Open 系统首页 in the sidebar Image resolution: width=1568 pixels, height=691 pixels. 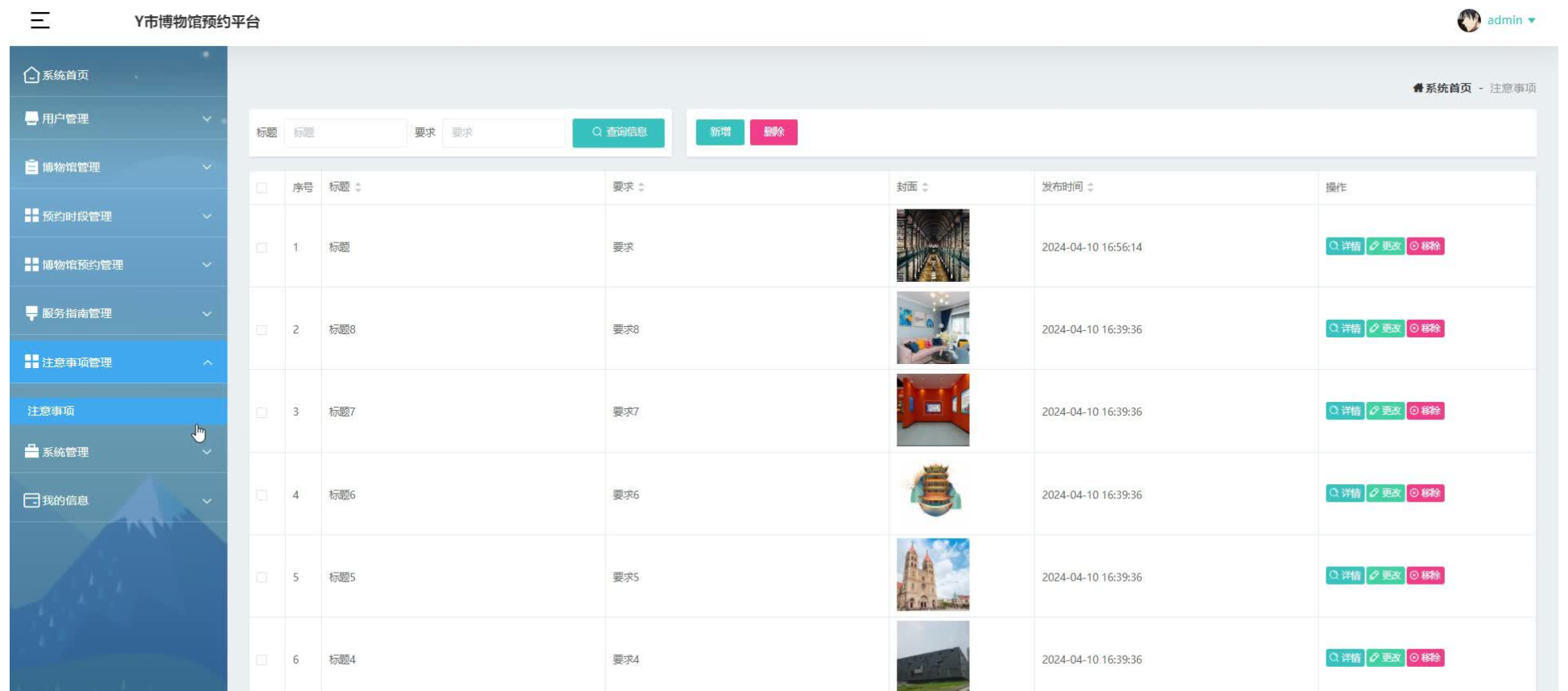point(118,75)
